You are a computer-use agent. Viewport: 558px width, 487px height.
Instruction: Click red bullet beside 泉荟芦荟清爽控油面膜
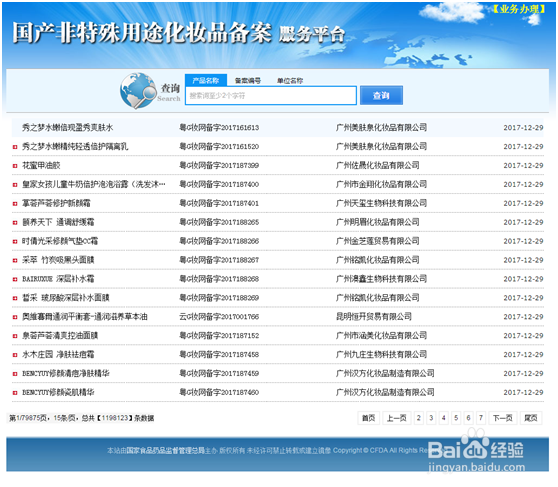click(15, 336)
